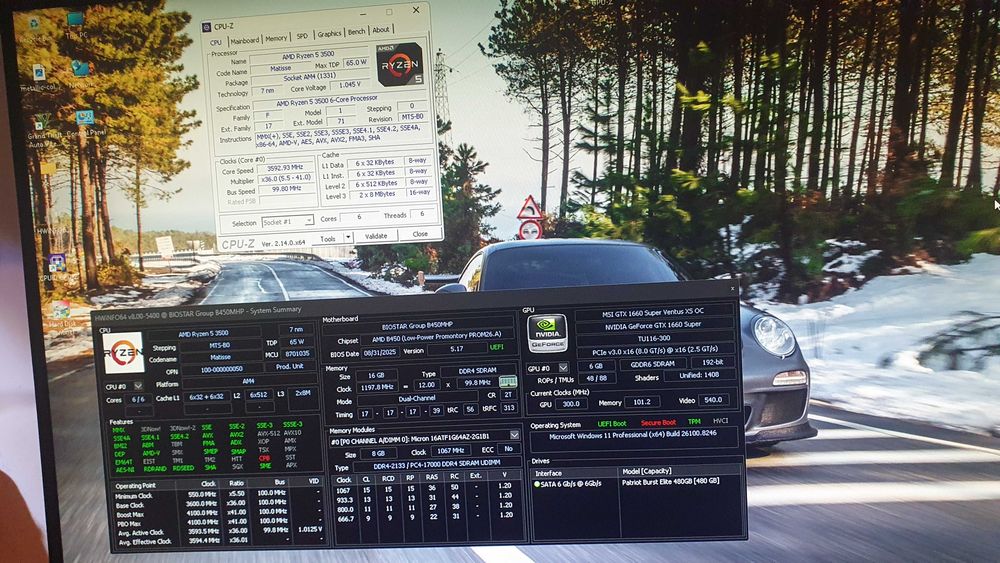1000x563 pixels.
Task: Click the red CPB feature label
Action: point(264,458)
